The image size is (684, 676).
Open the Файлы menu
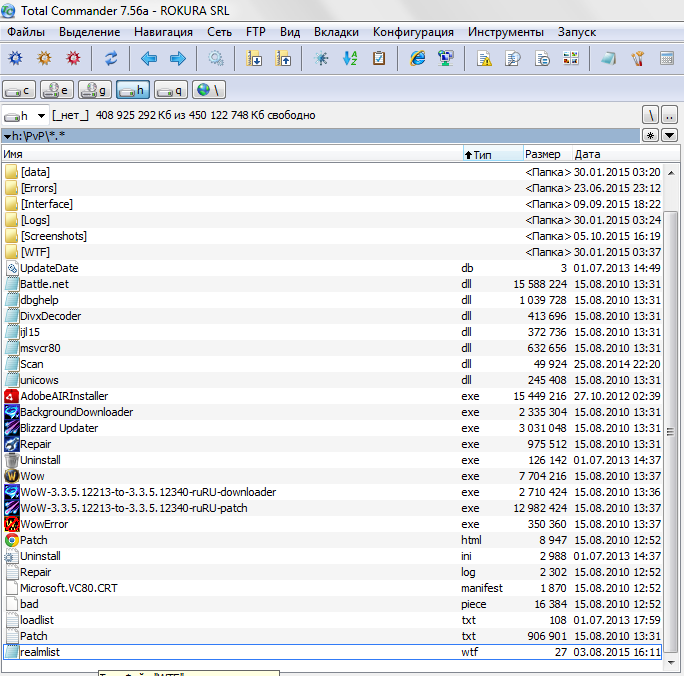pos(26,32)
